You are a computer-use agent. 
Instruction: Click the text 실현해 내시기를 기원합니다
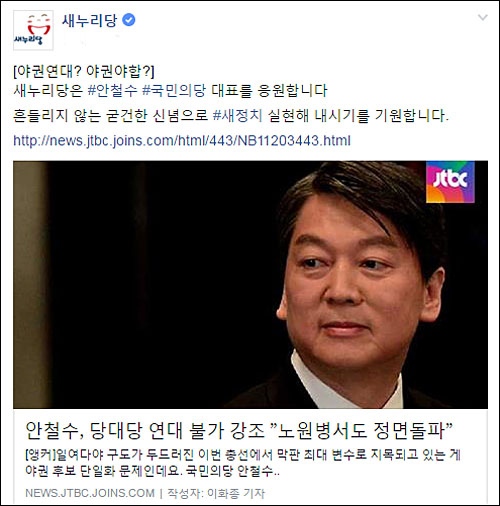[358, 116]
